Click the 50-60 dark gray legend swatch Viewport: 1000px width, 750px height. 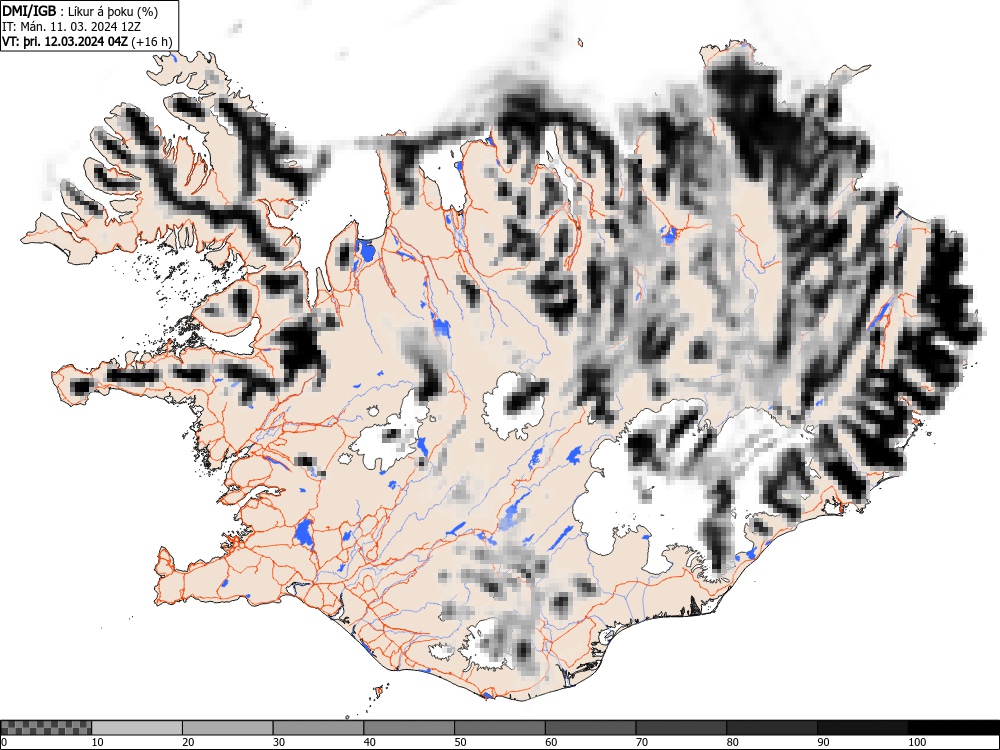(500, 728)
